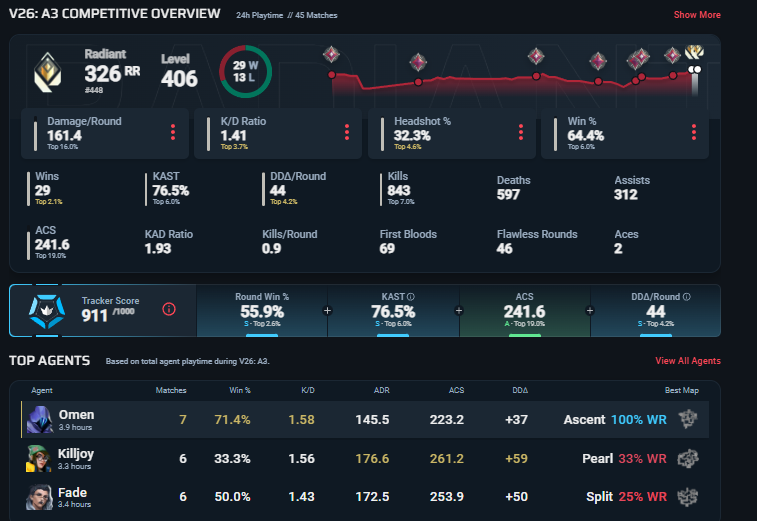Viewport: 757px width, 521px height.
Task: Click the Omen agent portrait
Action: coord(39,420)
